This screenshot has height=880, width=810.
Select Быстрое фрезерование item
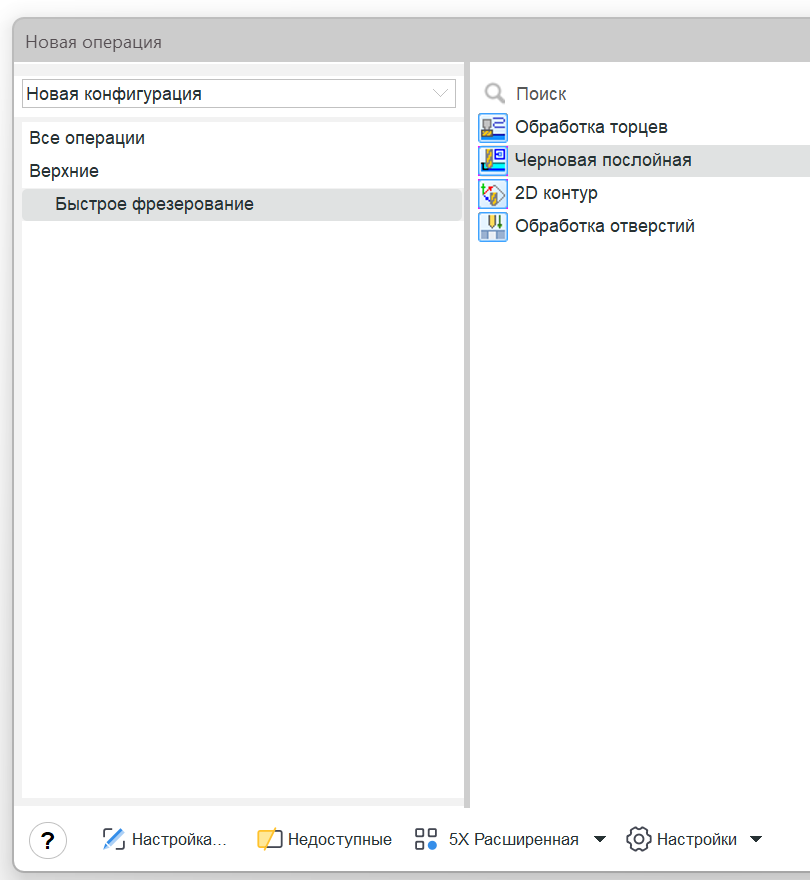tap(242, 204)
